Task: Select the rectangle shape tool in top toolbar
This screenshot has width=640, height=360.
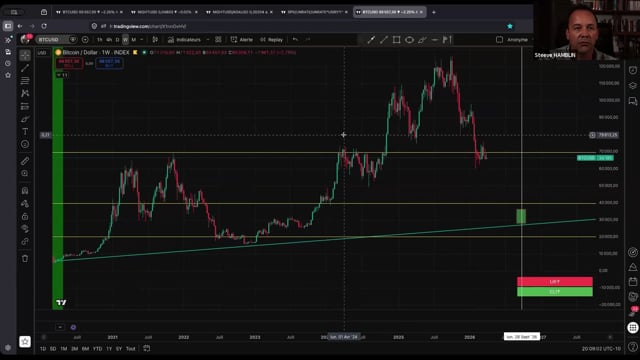Action: 396,40
